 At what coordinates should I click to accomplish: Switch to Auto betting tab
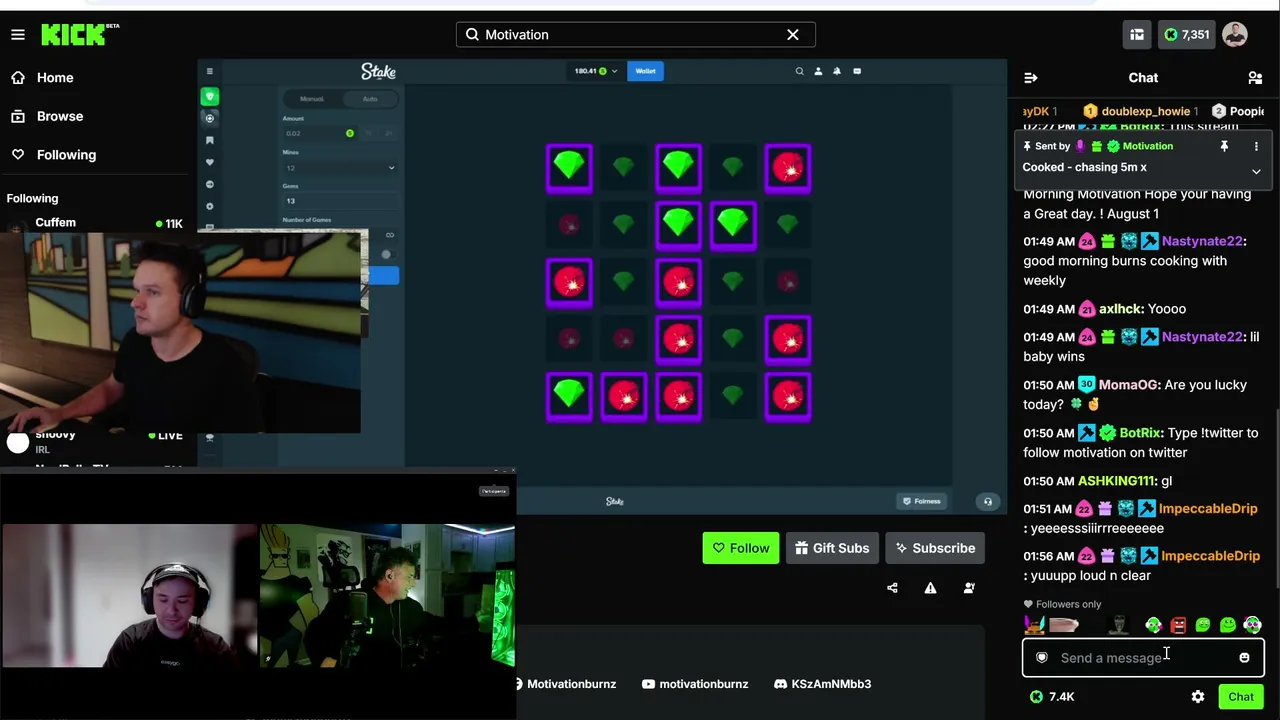[x=370, y=99]
